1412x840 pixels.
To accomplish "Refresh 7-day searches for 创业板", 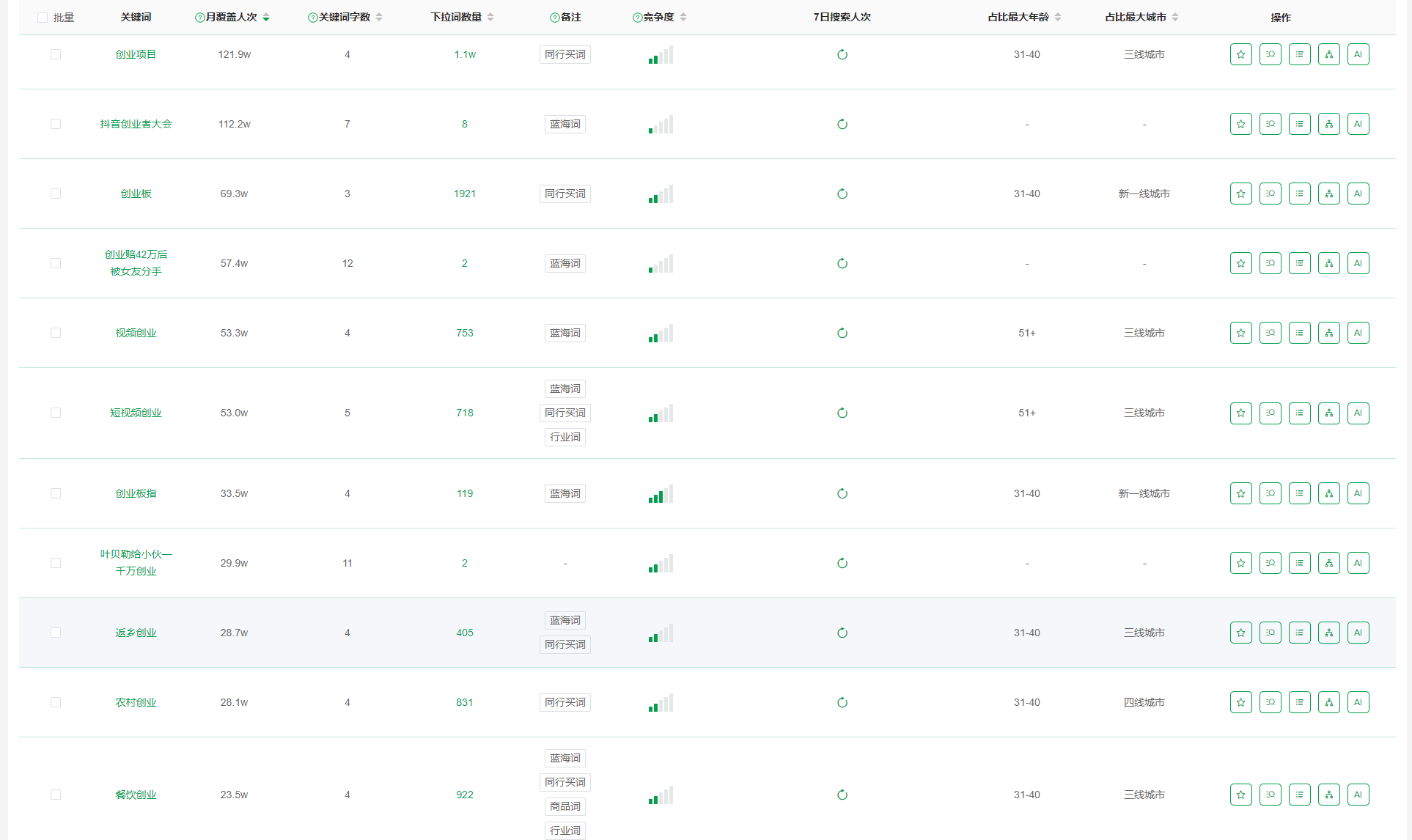I will (842, 194).
